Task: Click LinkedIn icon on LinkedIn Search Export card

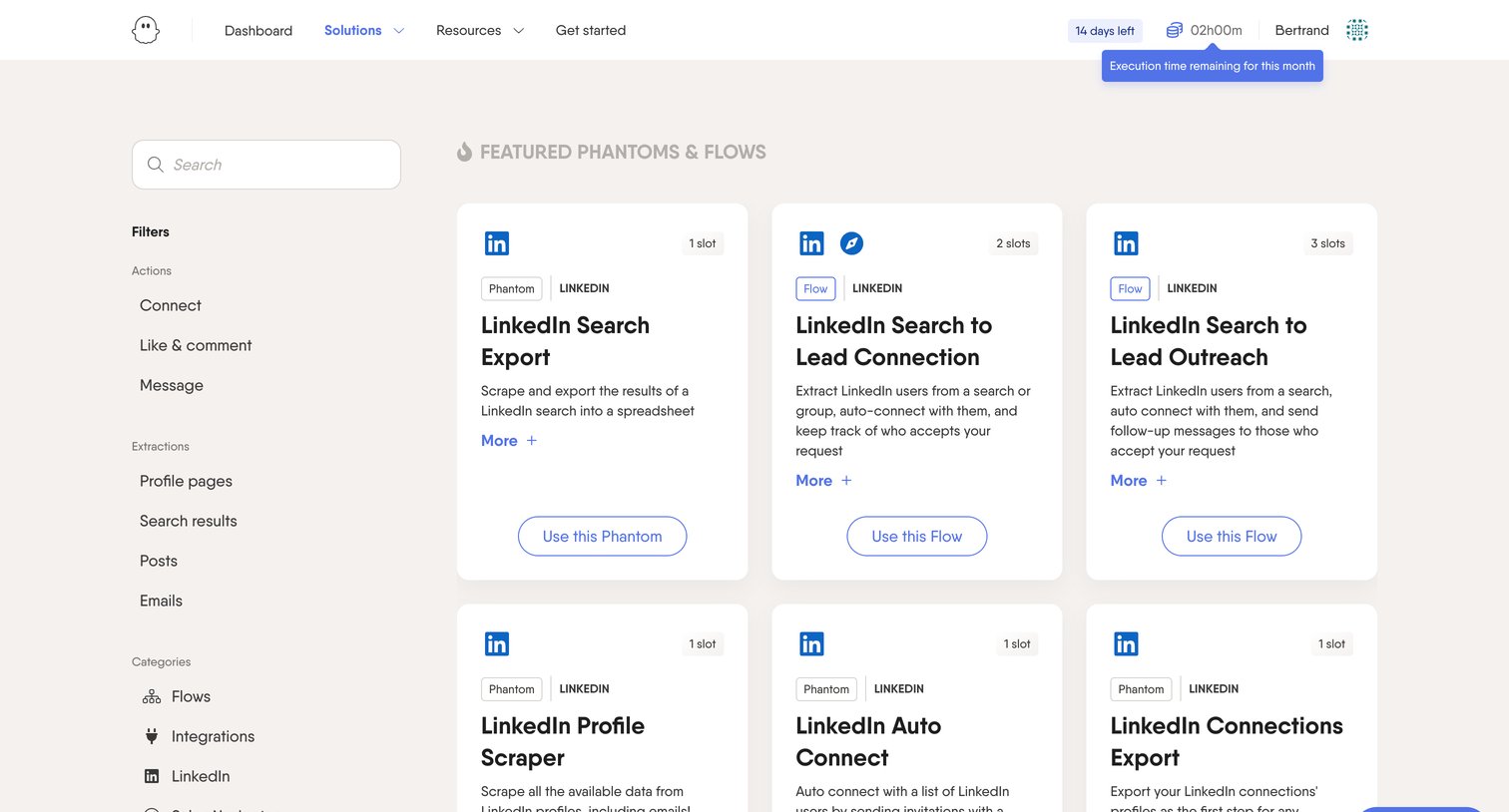Action: pos(497,243)
